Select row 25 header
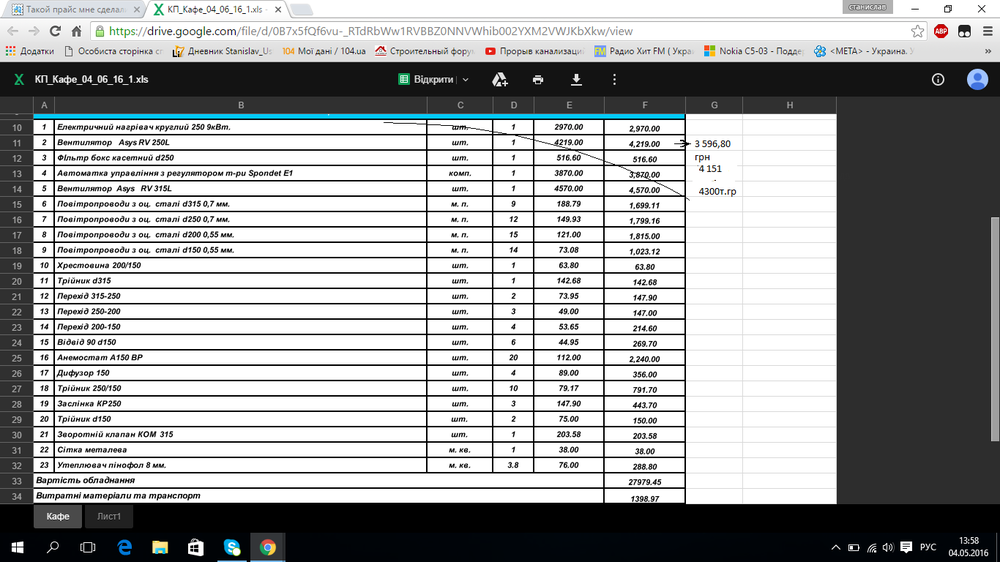Screen dimensions: 1000x562 coord(17,358)
